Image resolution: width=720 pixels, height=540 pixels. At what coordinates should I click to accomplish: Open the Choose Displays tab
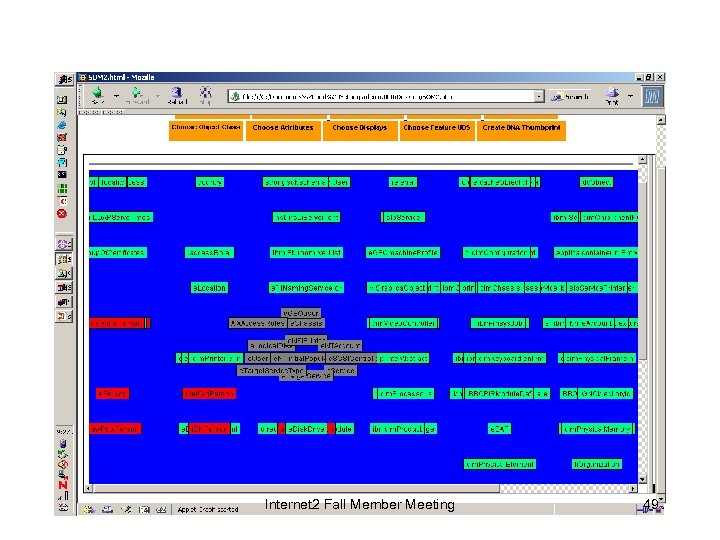(360, 129)
